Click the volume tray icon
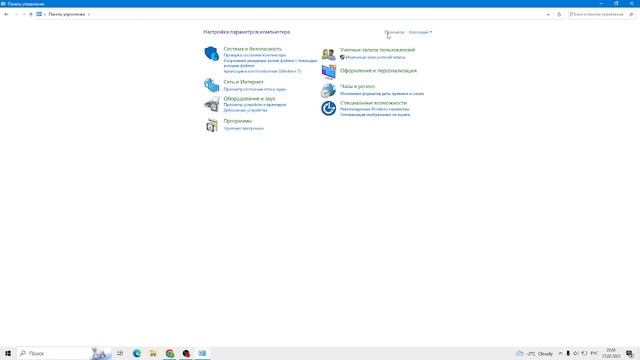Image resolution: width=640 pixels, height=360 pixels. [576, 353]
